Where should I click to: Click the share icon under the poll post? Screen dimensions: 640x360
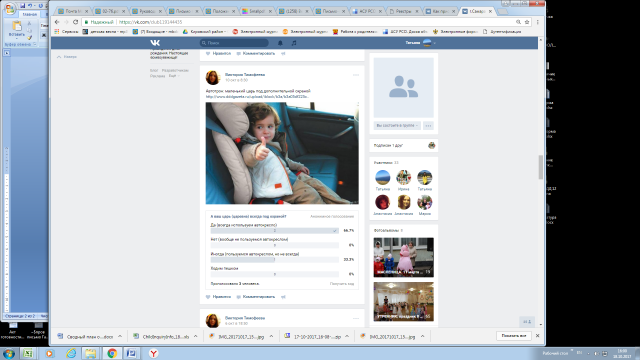coord(283,297)
